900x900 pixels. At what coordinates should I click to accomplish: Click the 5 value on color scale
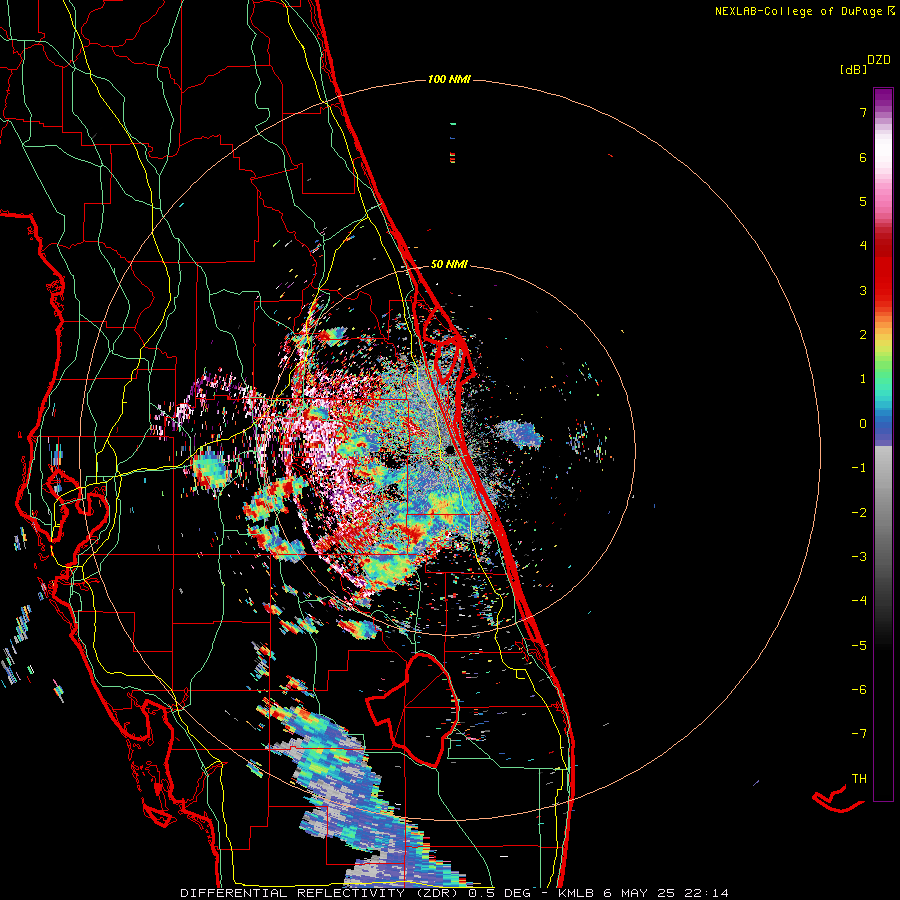[x=863, y=201]
